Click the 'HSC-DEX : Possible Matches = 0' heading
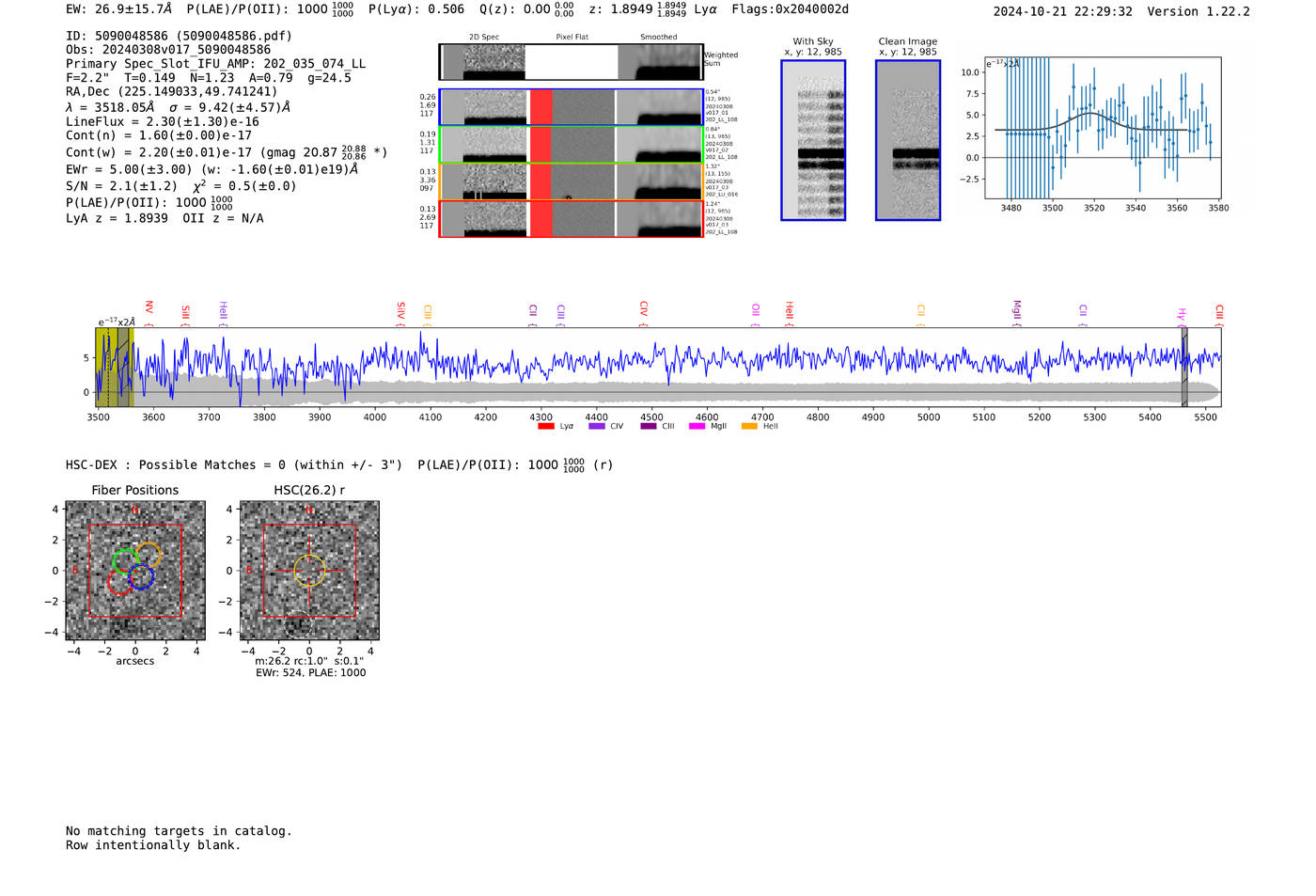 pos(176,465)
